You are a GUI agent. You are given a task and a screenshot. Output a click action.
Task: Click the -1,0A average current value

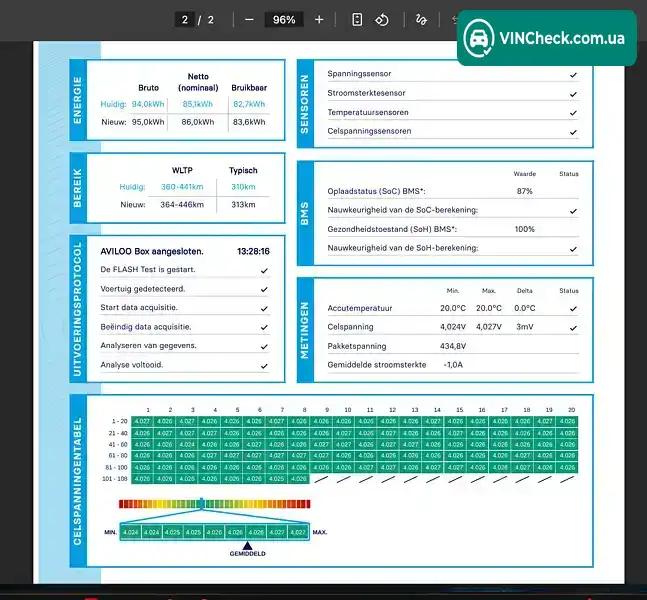[453, 365]
